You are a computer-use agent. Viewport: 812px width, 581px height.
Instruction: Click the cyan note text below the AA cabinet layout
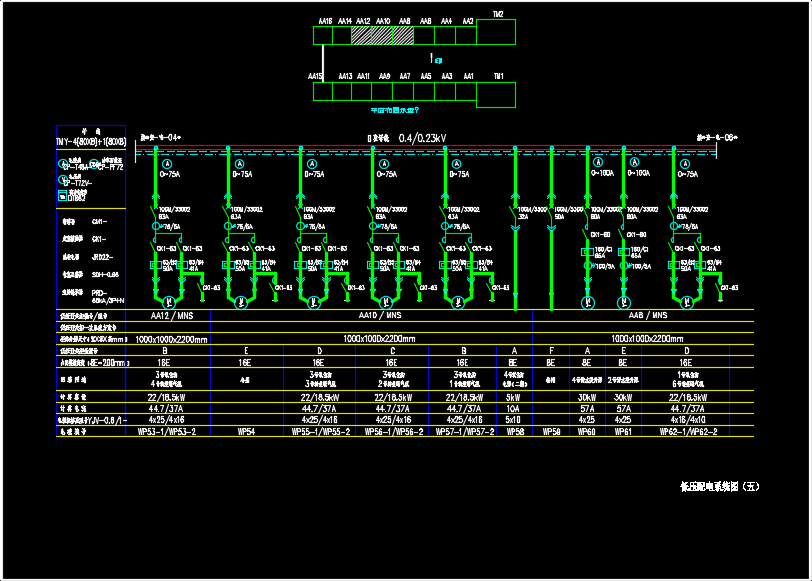click(x=394, y=111)
